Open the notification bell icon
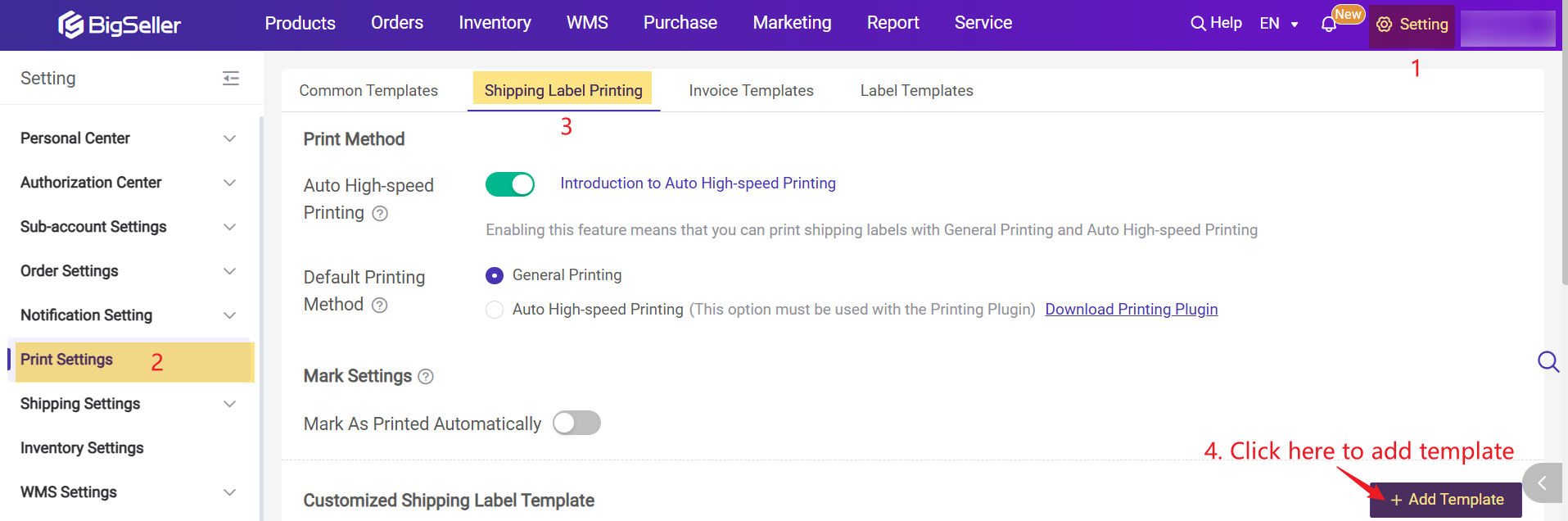This screenshot has height=521, width=1568. pos(1329,25)
